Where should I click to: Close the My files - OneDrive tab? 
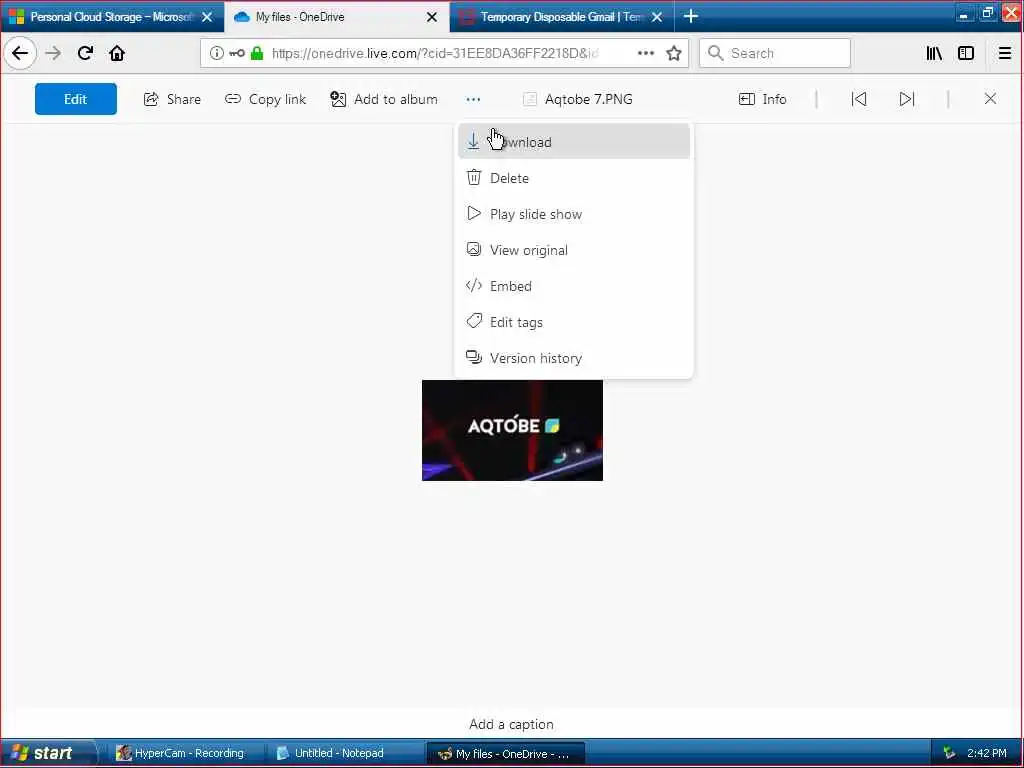coord(432,17)
